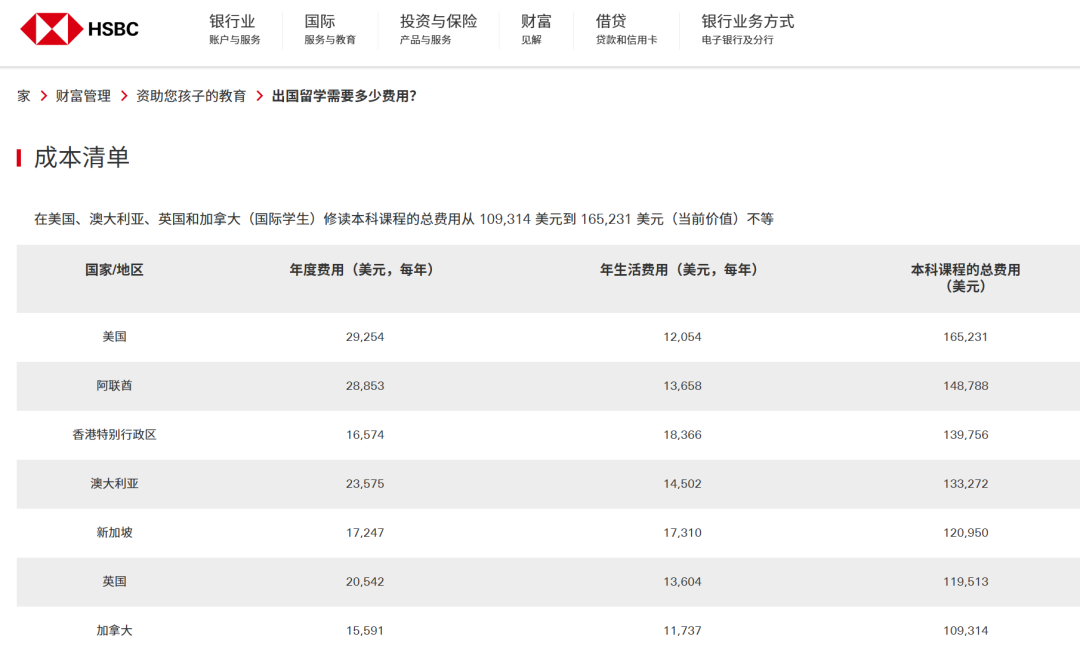The width and height of the screenshot is (1080, 655).
Task: Navigate to 财富管理 breadcrumb
Action: point(83,96)
